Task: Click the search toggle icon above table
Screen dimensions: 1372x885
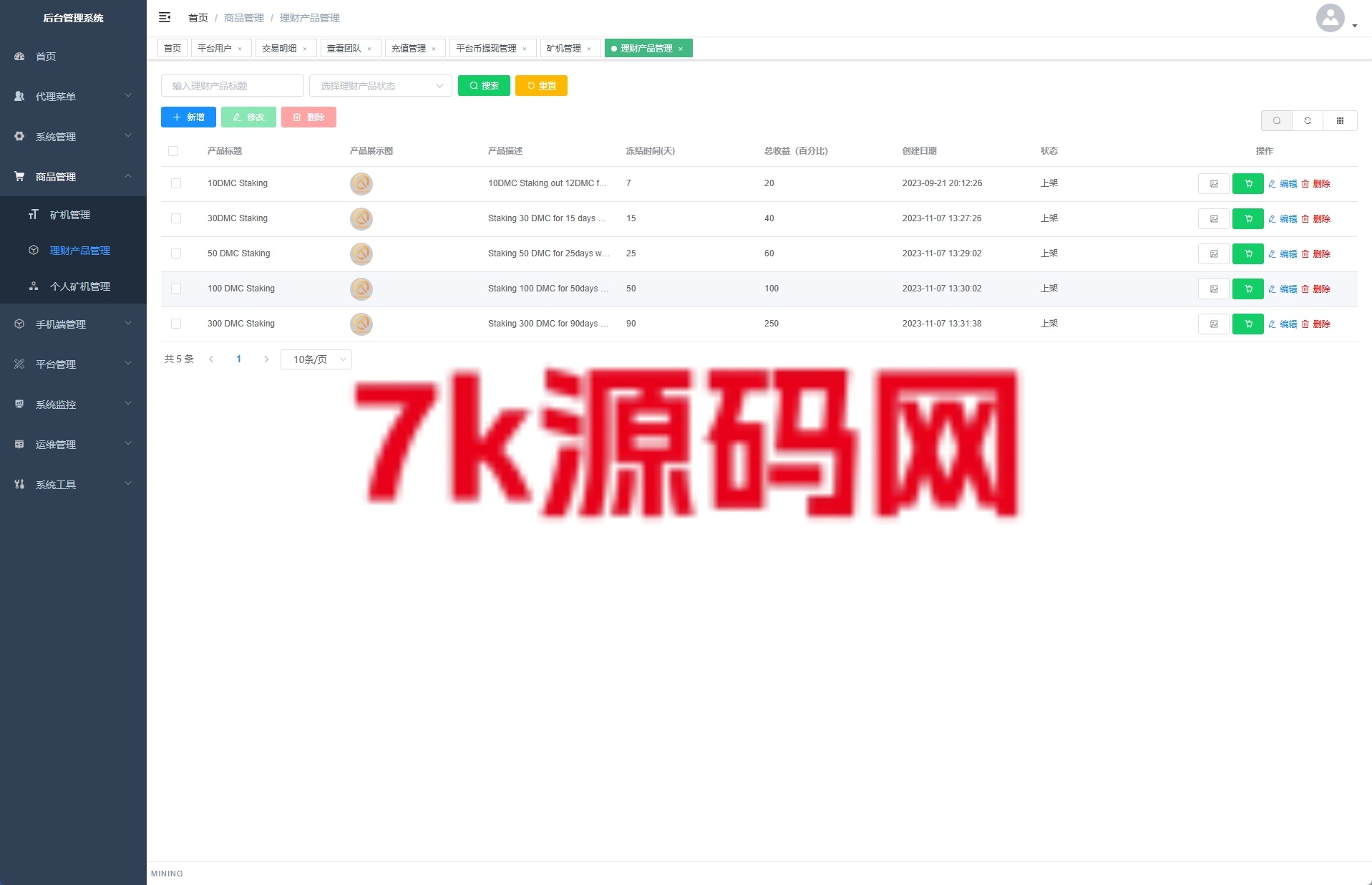Action: pos(1277,120)
